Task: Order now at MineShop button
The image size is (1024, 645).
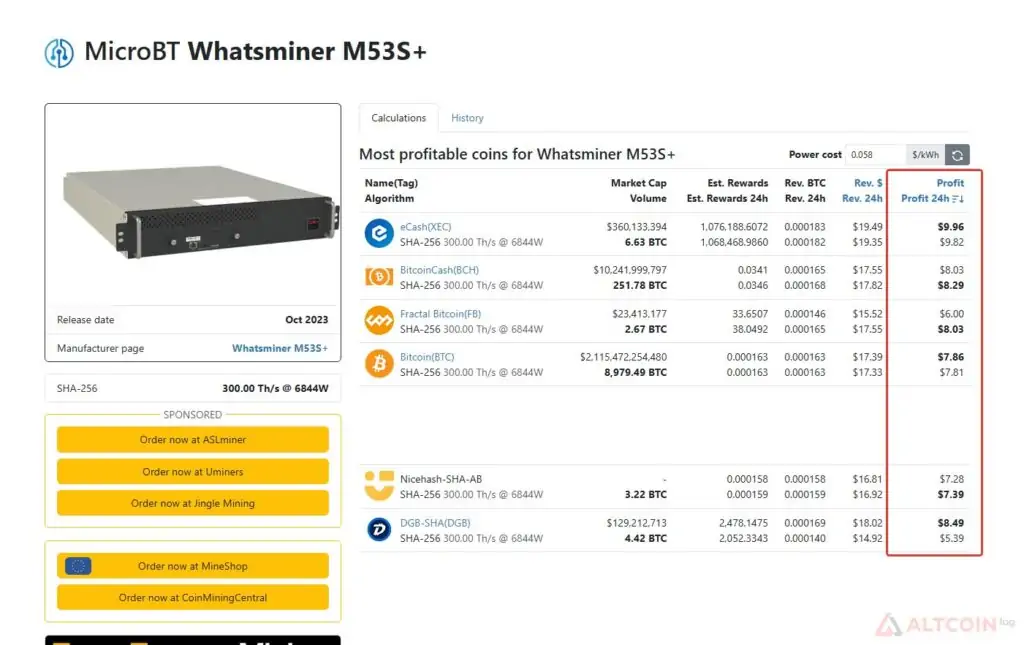Action: click(x=193, y=566)
